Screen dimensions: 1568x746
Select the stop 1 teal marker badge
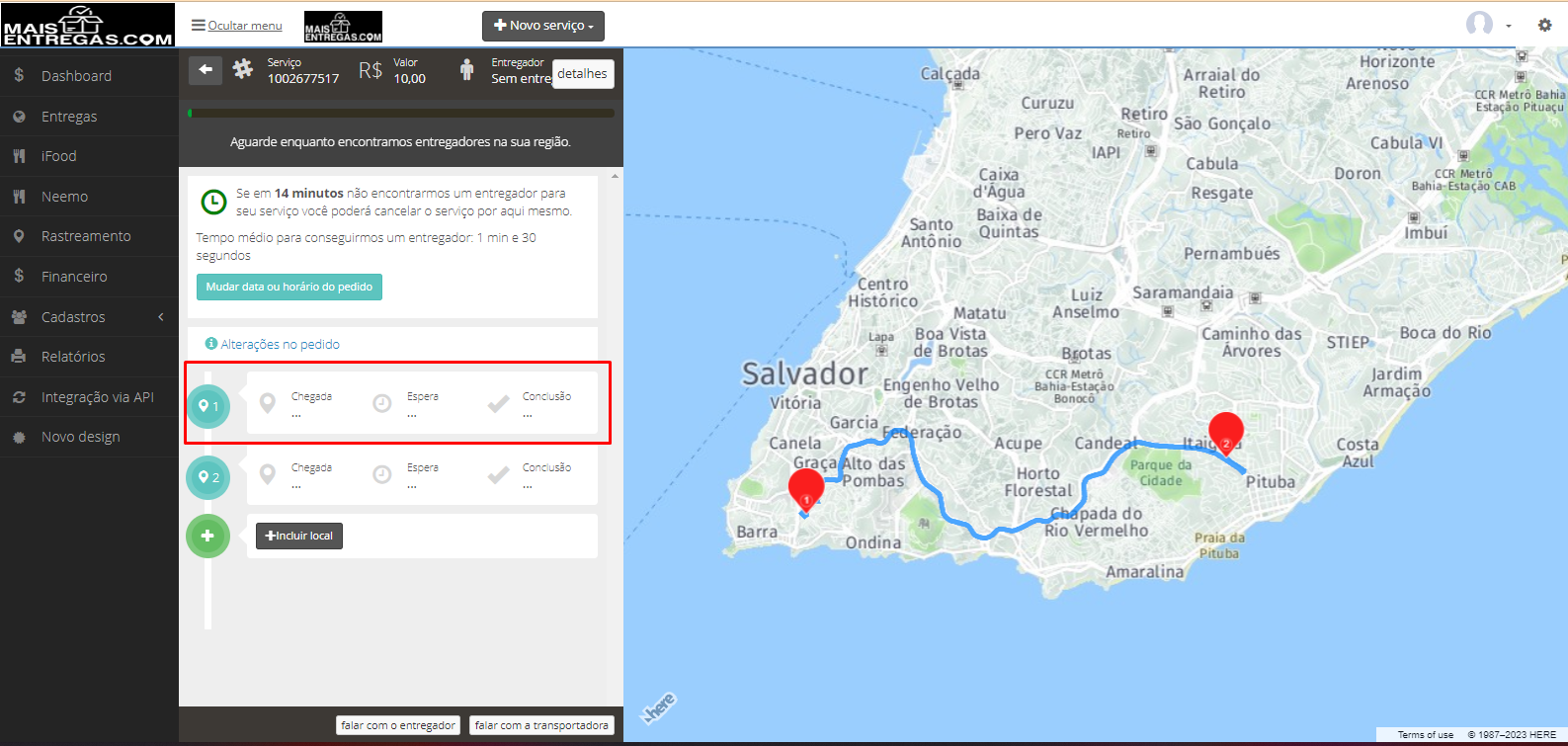coord(207,406)
